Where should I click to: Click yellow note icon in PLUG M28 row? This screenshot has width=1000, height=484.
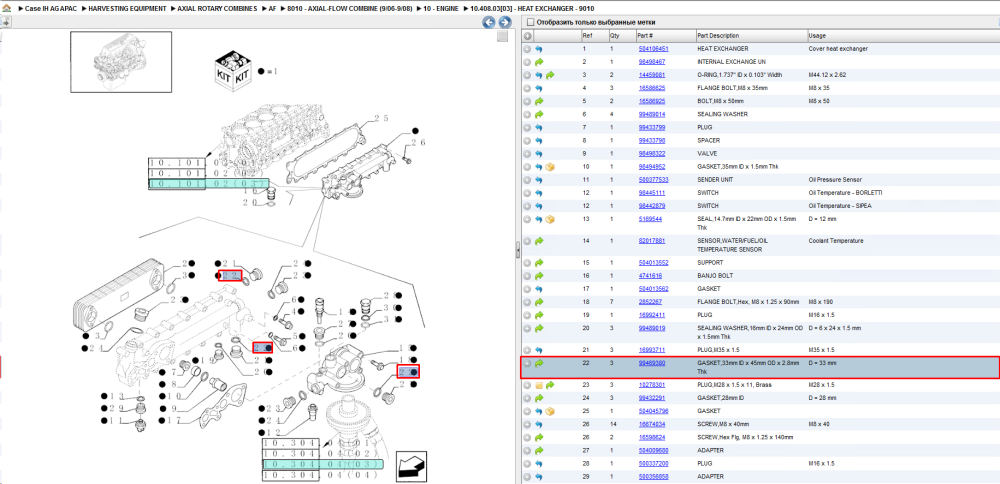pos(539,385)
